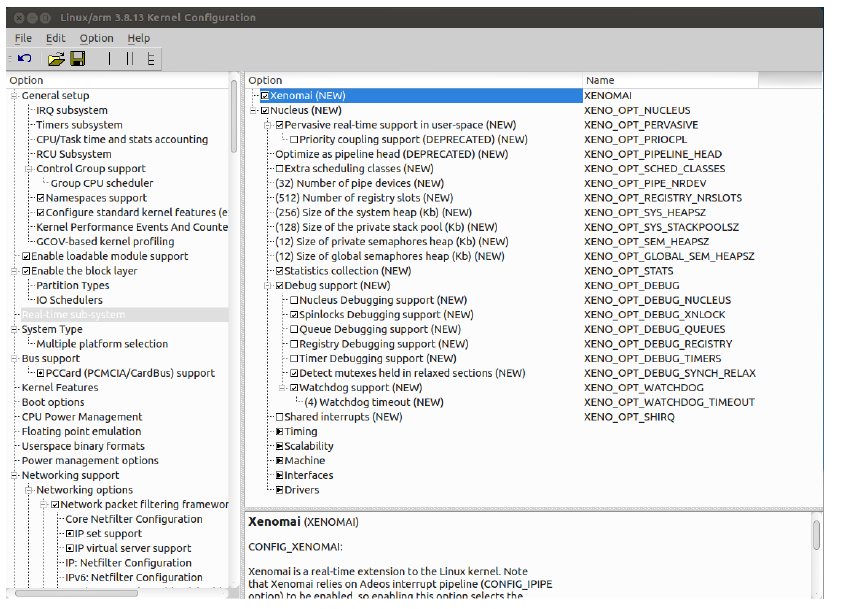Switch to Single View toolbar icon
This screenshot has width=845, height=609.
click(110, 59)
